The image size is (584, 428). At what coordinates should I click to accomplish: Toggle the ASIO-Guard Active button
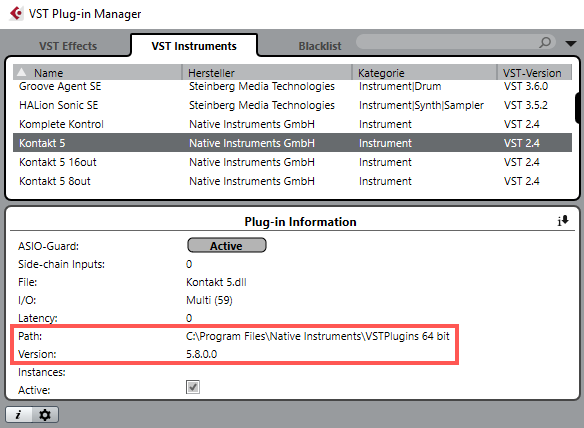click(x=226, y=245)
